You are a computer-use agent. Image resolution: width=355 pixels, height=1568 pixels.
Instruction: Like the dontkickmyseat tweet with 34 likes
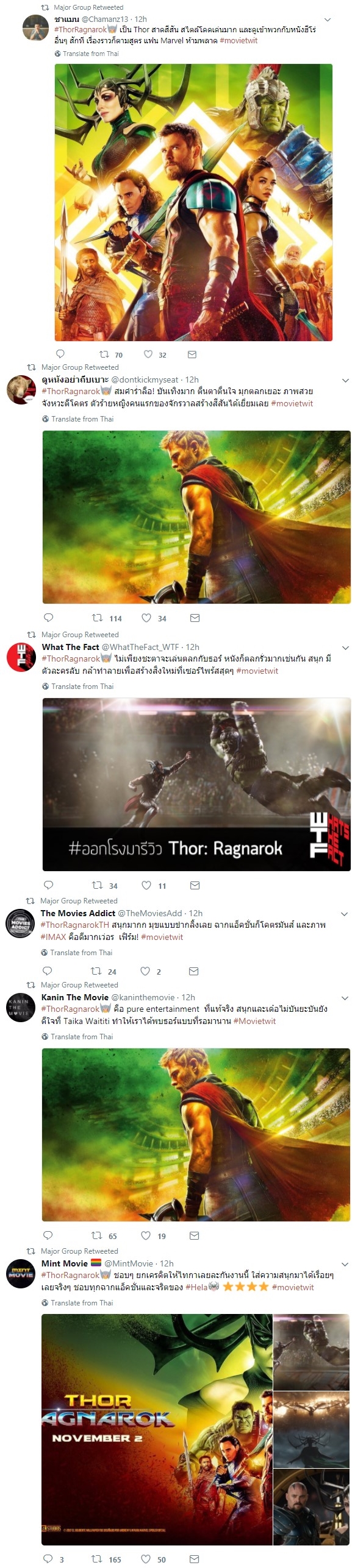click(146, 617)
